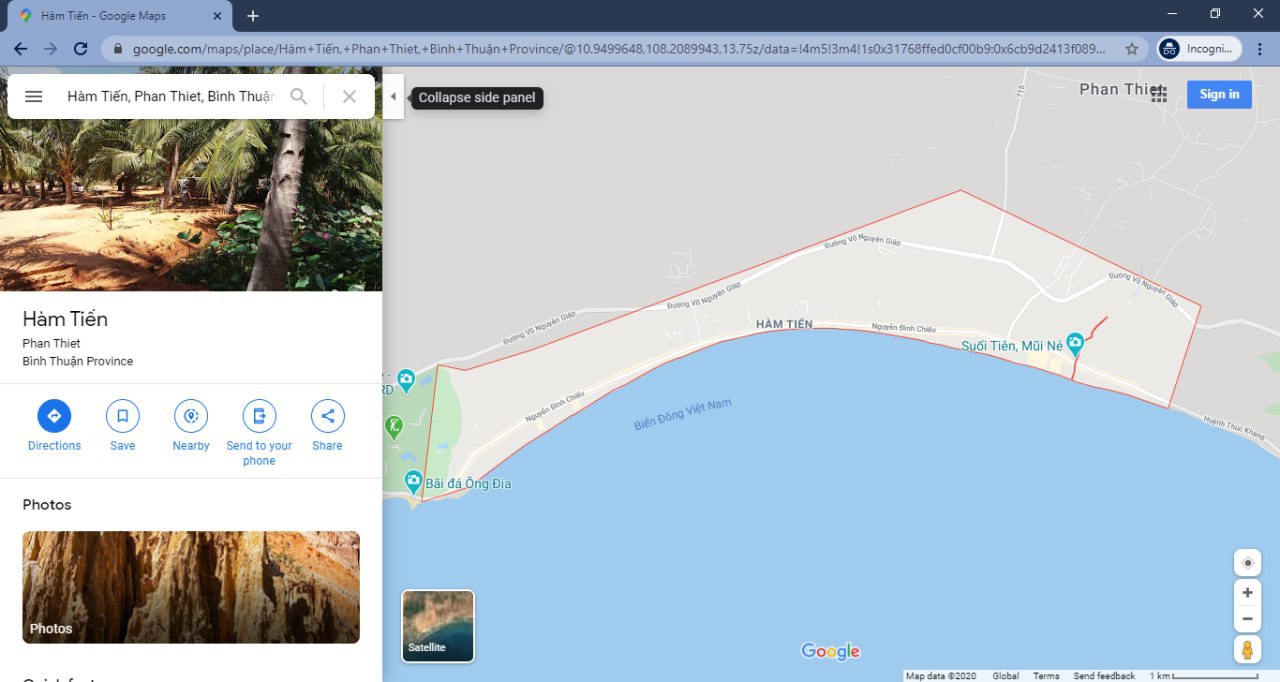Click the address bar URL
This screenshot has width=1280, height=682.
coord(620,48)
